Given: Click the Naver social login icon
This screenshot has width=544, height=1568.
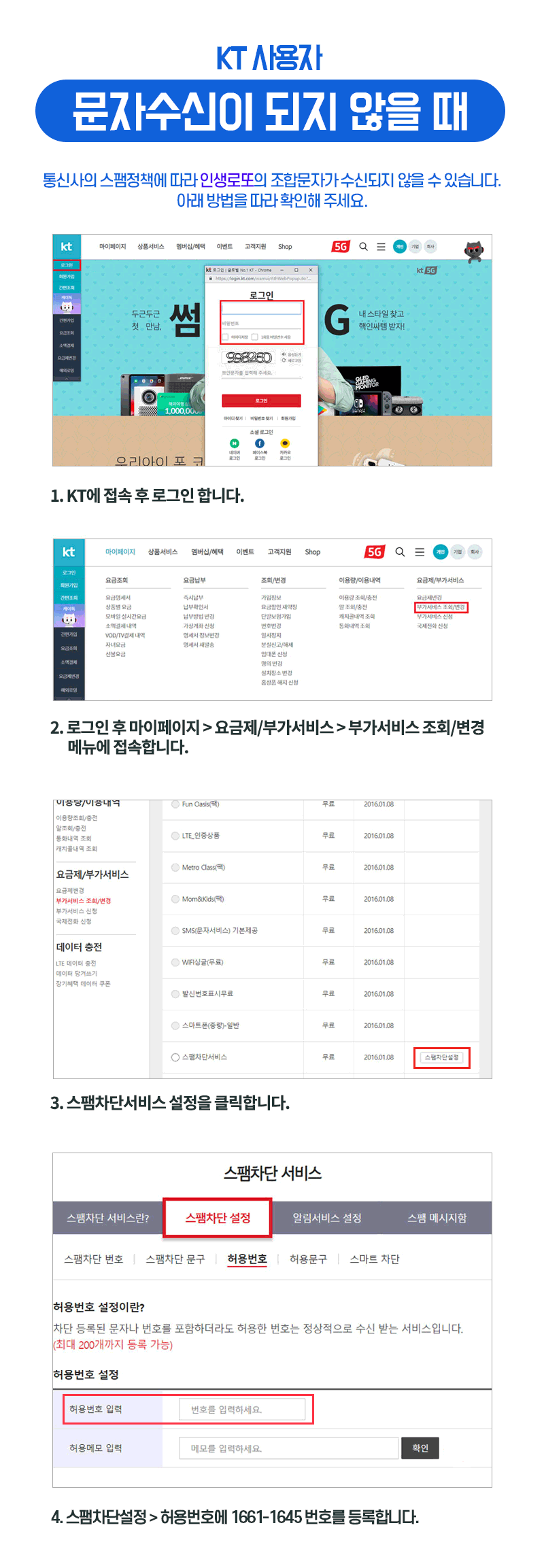Looking at the screenshot, I should pos(235,443).
